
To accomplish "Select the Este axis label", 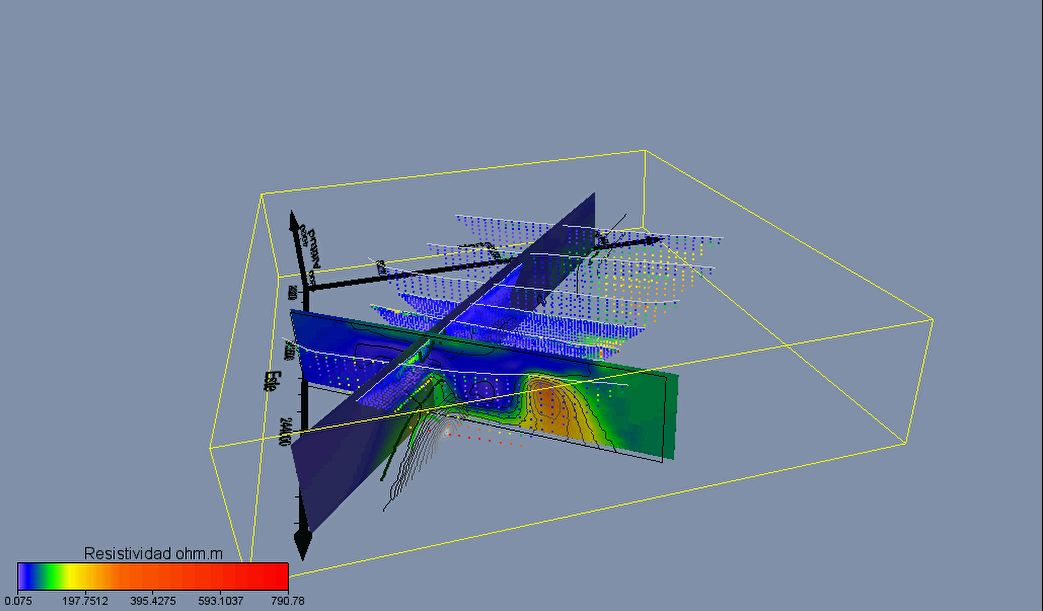I will point(271,379).
